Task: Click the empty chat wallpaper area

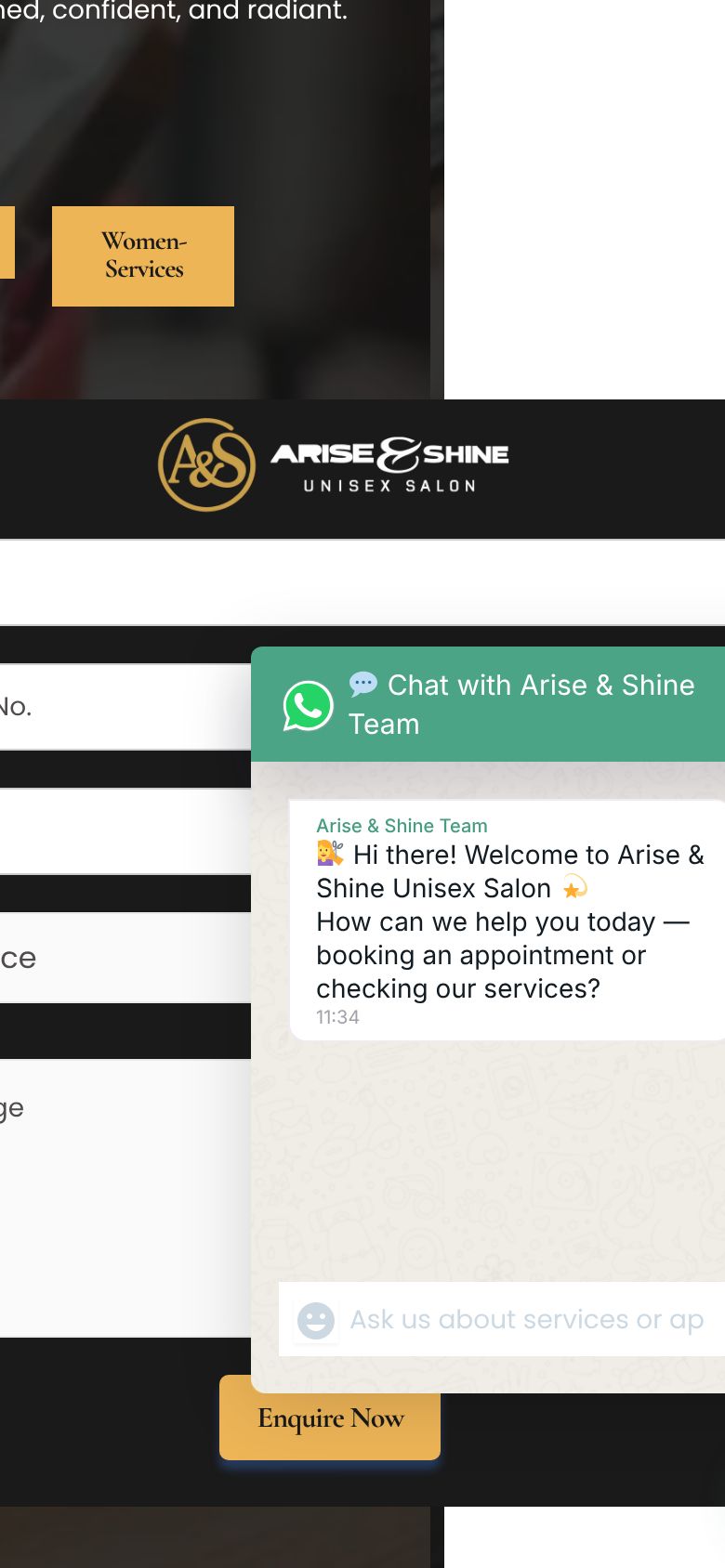Action: coord(488,1161)
